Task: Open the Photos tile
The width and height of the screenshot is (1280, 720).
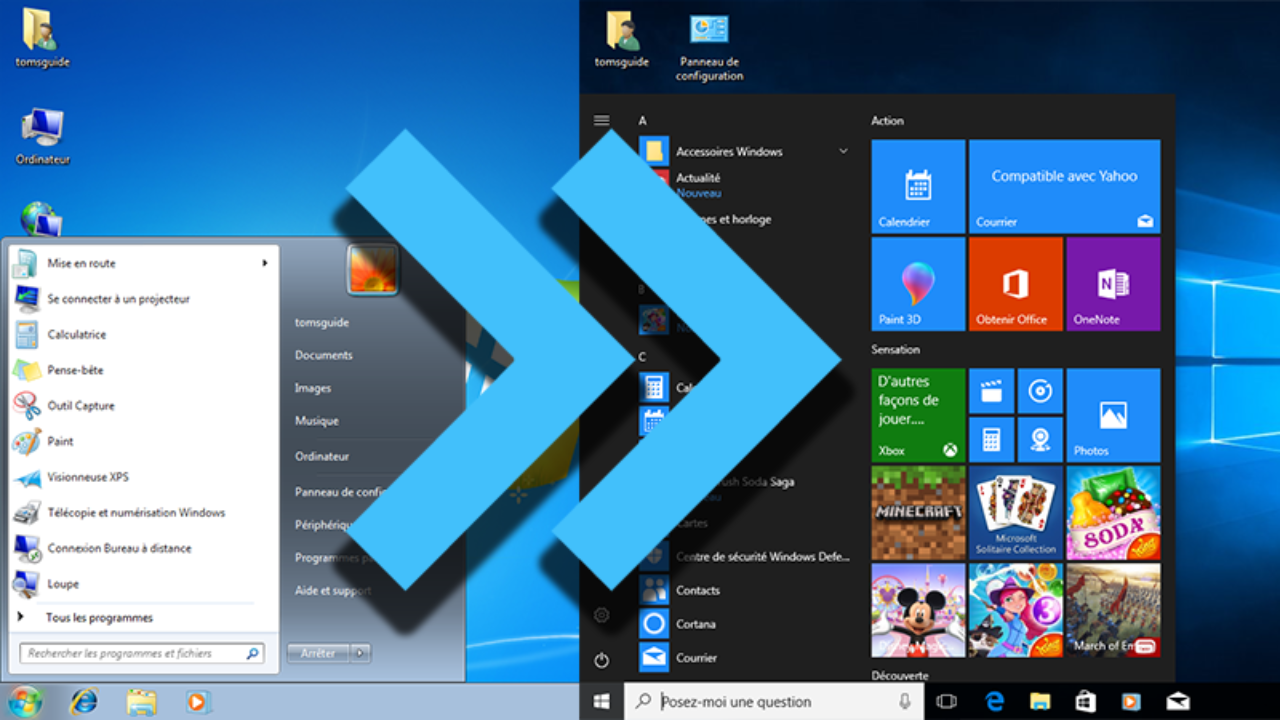Action: [1113, 415]
